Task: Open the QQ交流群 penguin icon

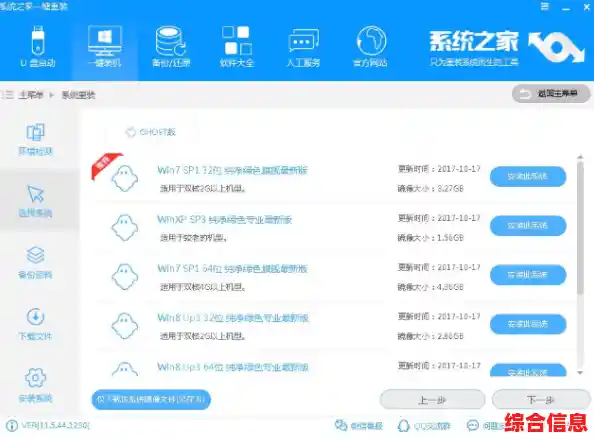Action: click(404, 425)
